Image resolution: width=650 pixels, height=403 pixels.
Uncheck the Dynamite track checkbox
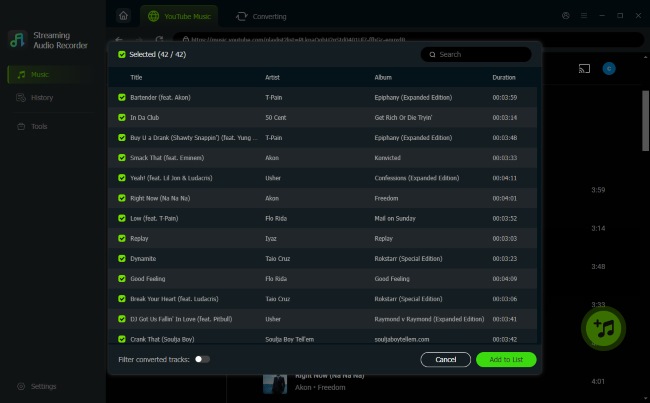coord(121,258)
